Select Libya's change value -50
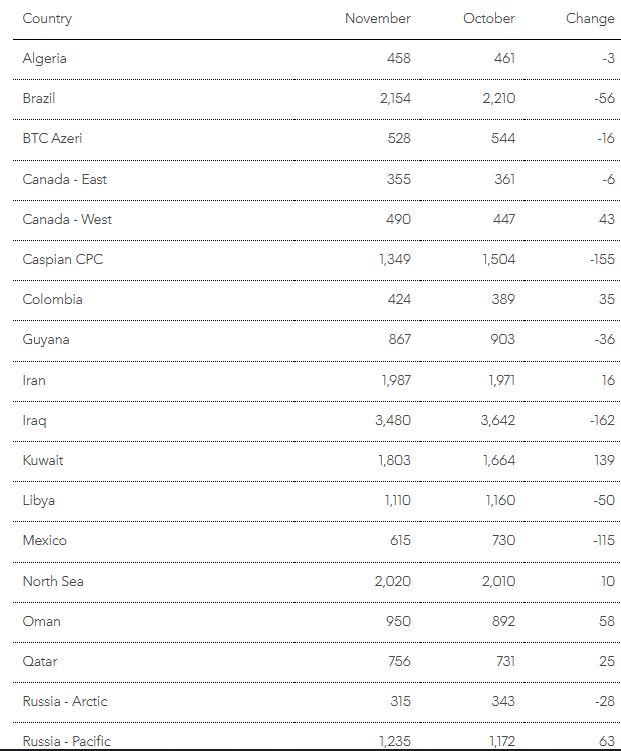This screenshot has height=751, width=621. tap(602, 500)
